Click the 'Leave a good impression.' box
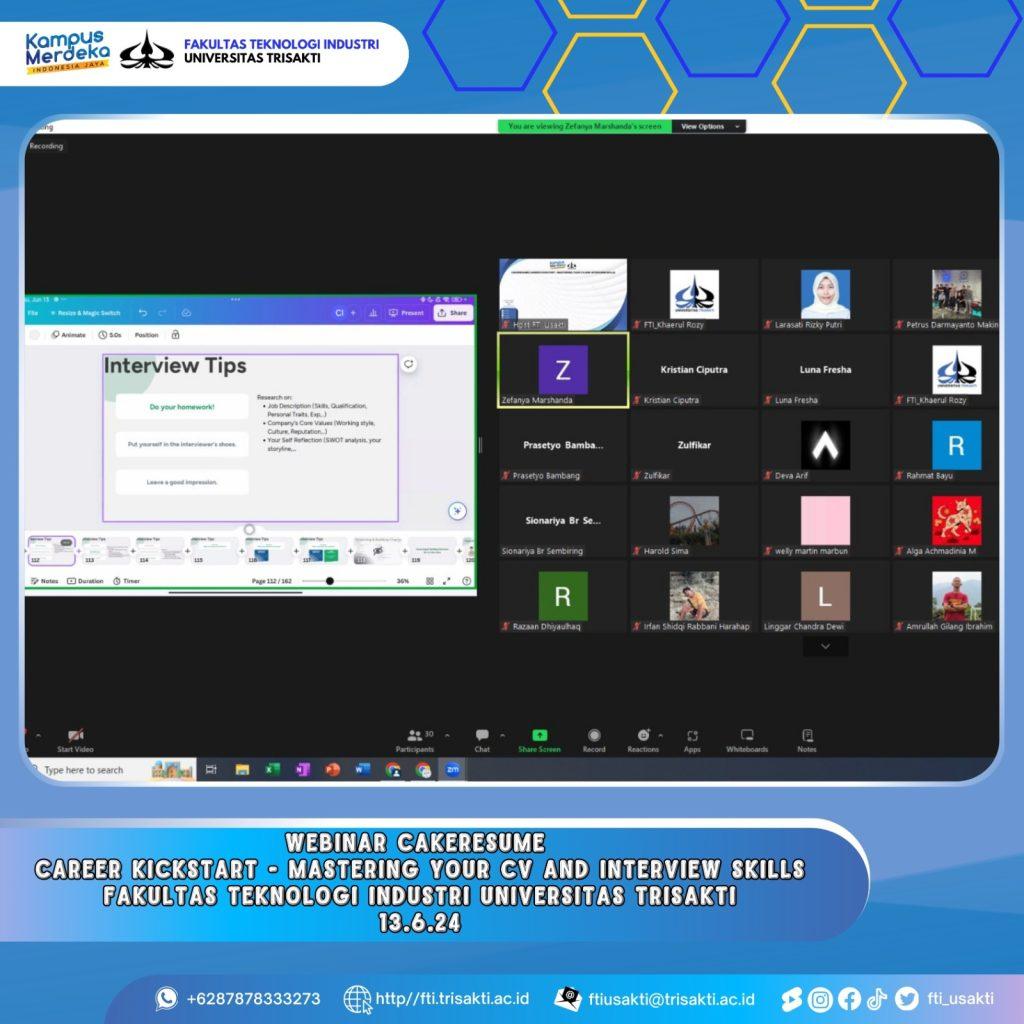The width and height of the screenshot is (1024, 1024). click(182, 482)
